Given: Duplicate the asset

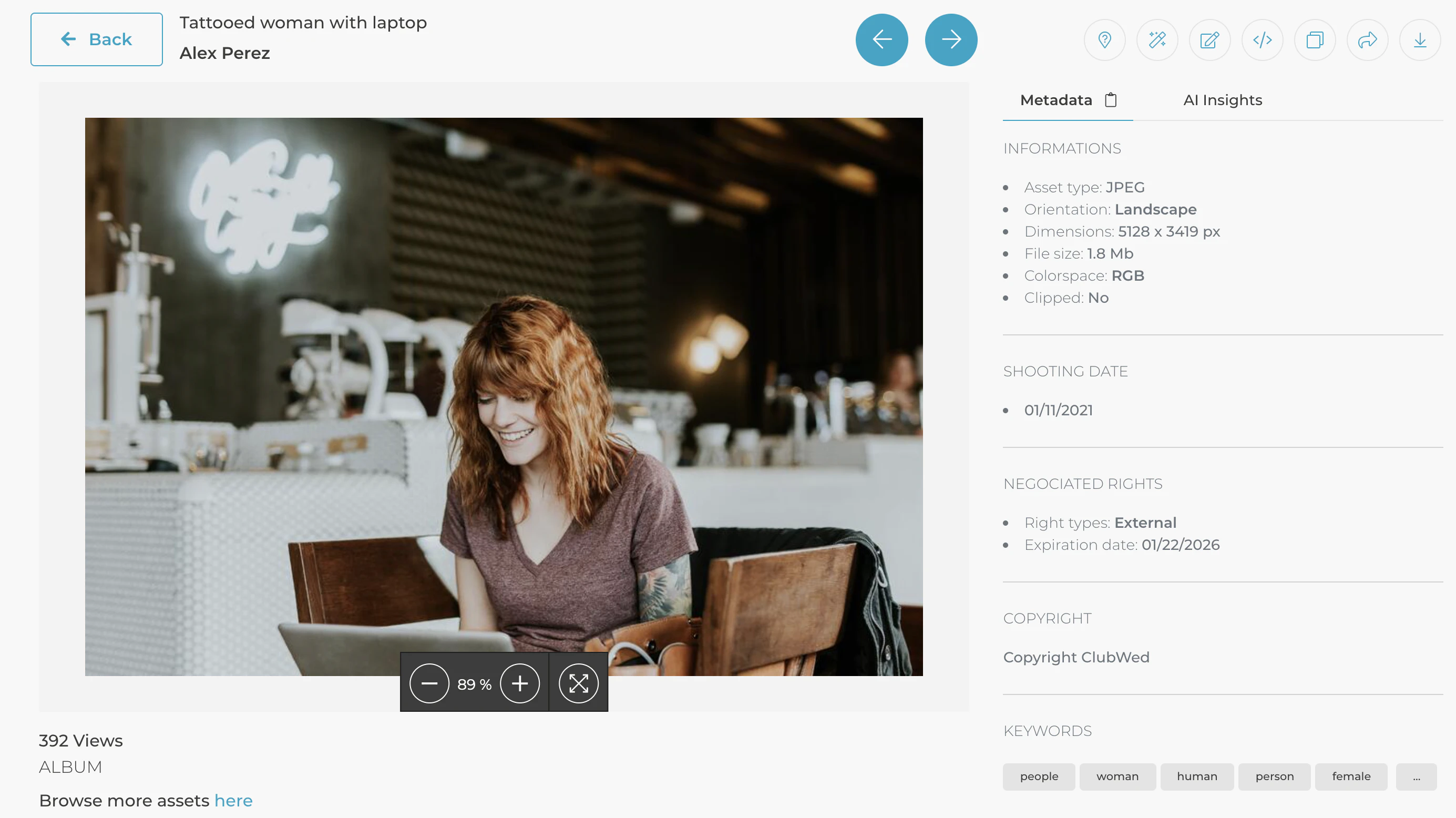Looking at the screenshot, I should [1315, 39].
